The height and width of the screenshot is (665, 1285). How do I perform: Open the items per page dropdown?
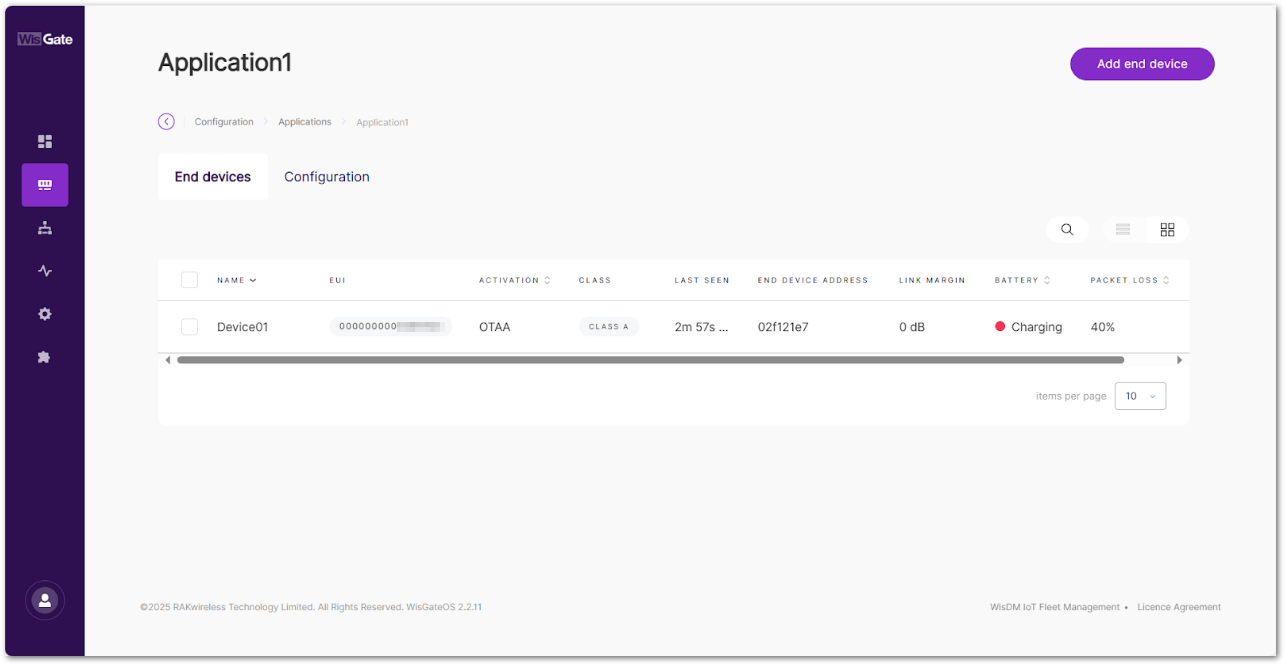click(x=1140, y=396)
